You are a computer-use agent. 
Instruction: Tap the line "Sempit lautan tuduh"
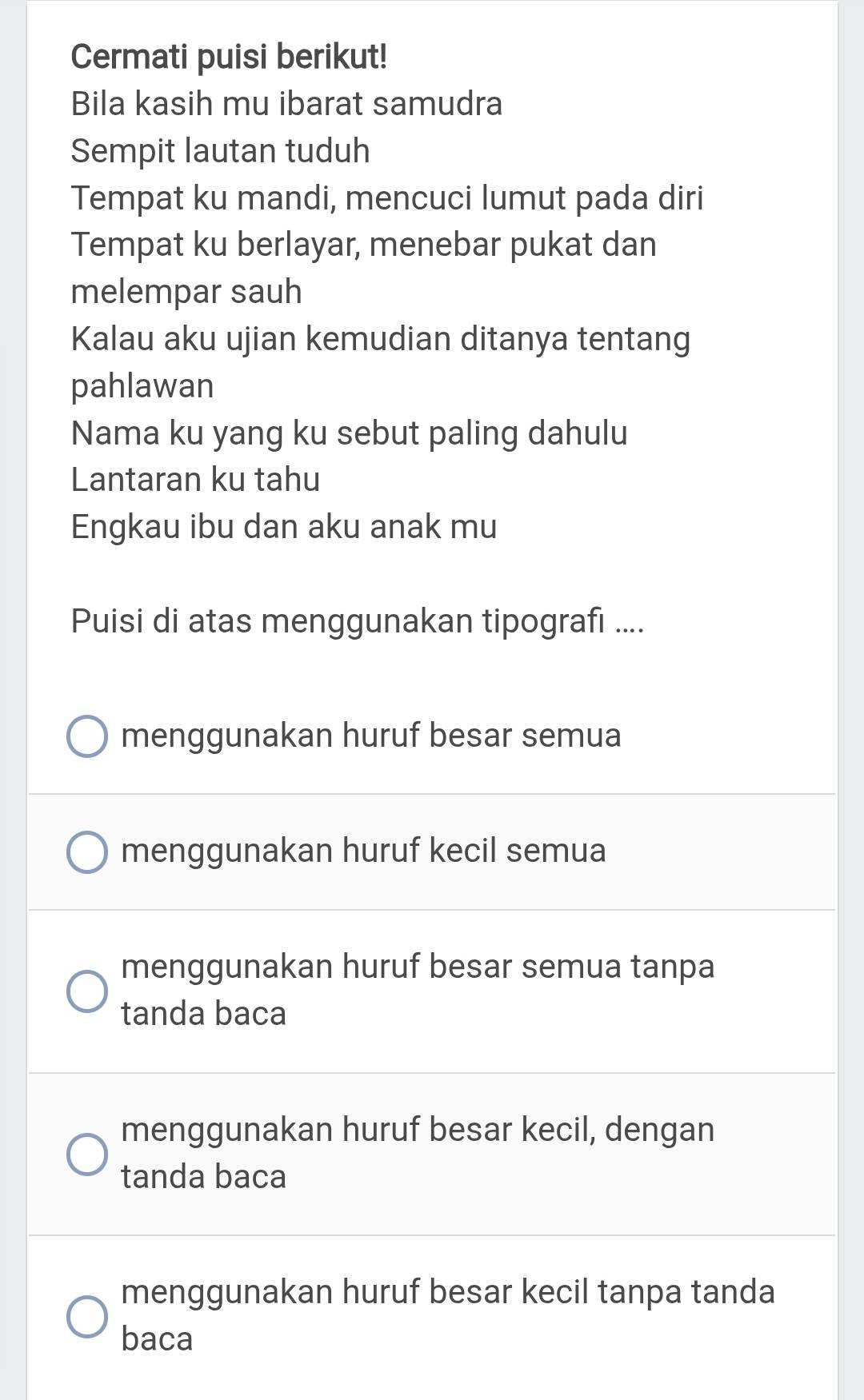(x=220, y=151)
